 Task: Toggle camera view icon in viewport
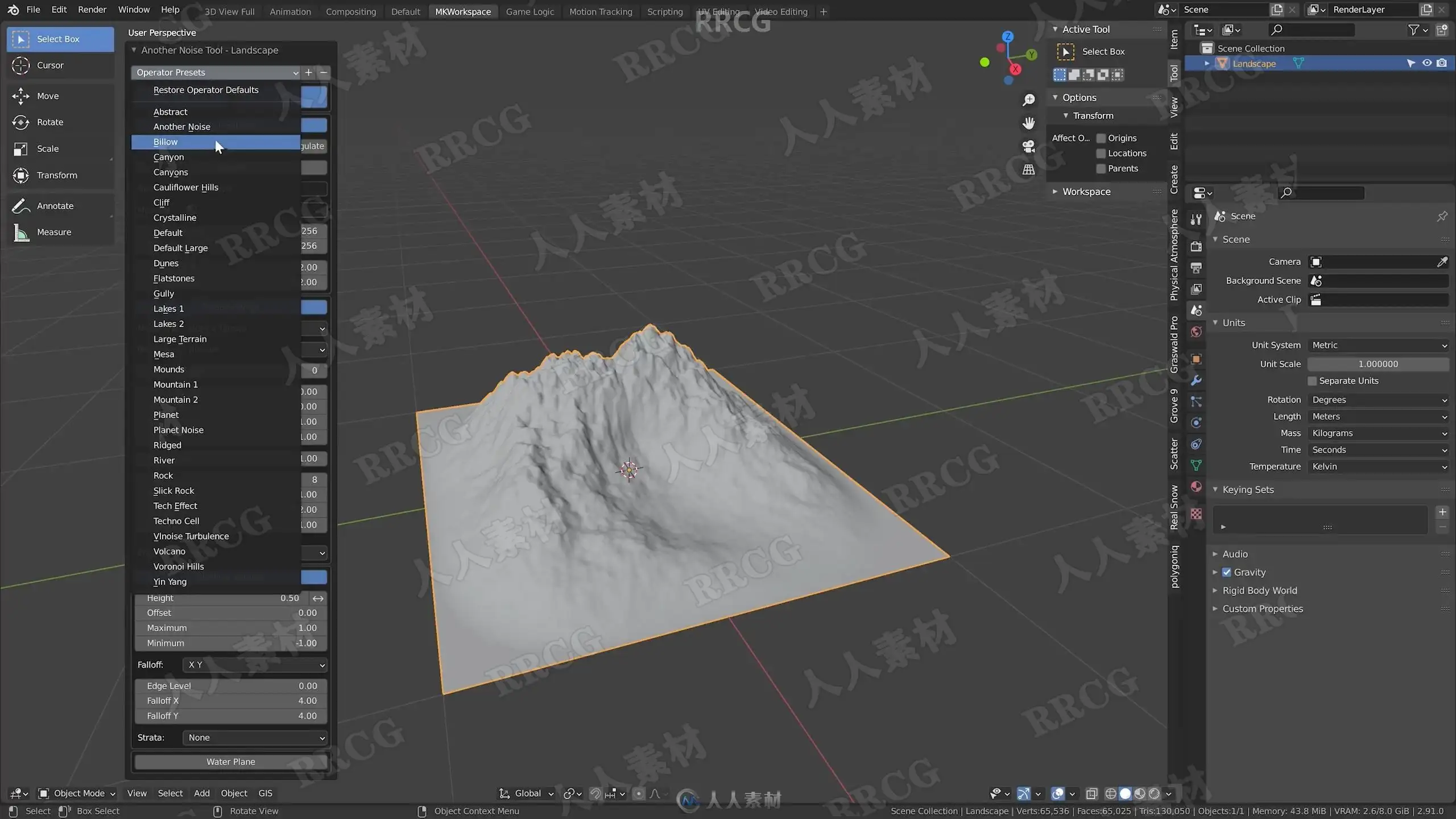coord(1028,147)
